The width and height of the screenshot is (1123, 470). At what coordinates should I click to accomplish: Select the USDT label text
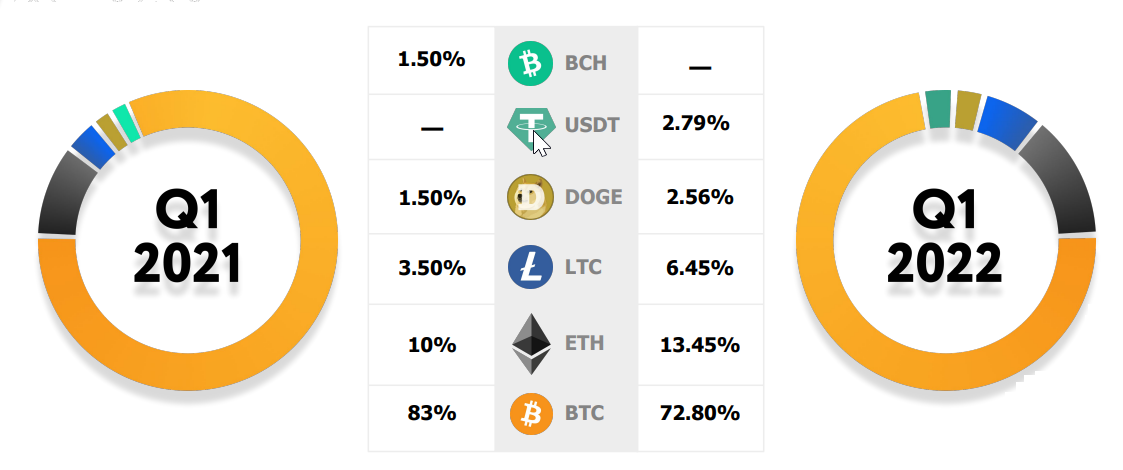(x=592, y=125)
